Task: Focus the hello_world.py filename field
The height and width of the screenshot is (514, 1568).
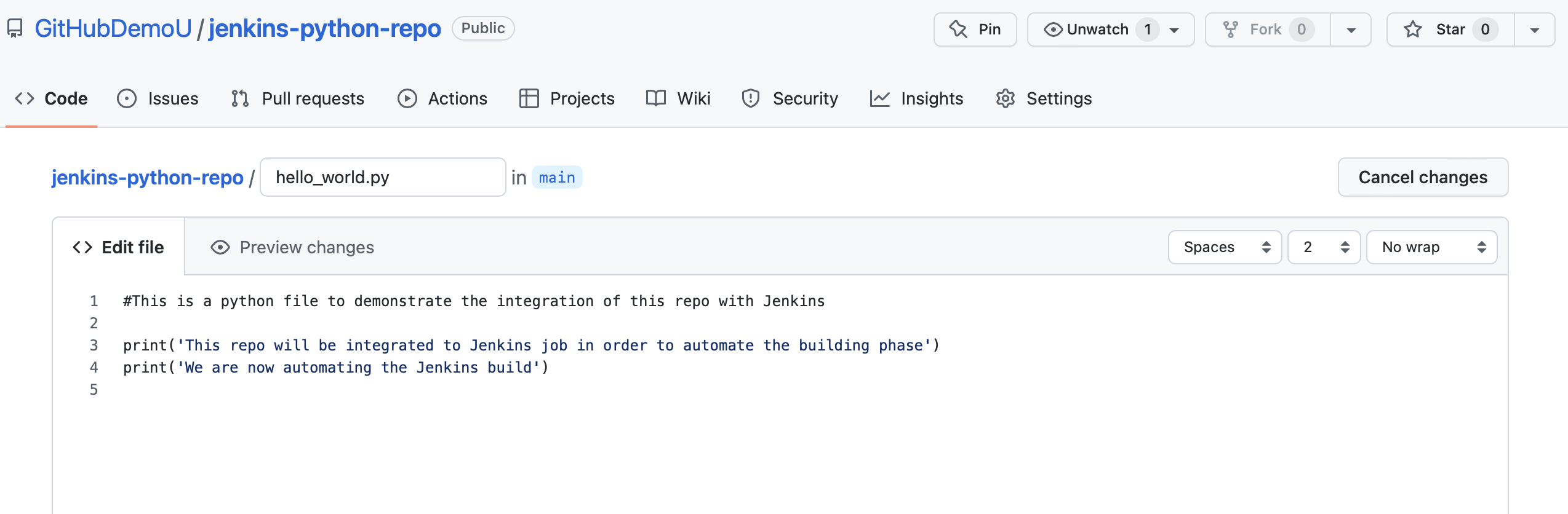Action: pos(383,177)
